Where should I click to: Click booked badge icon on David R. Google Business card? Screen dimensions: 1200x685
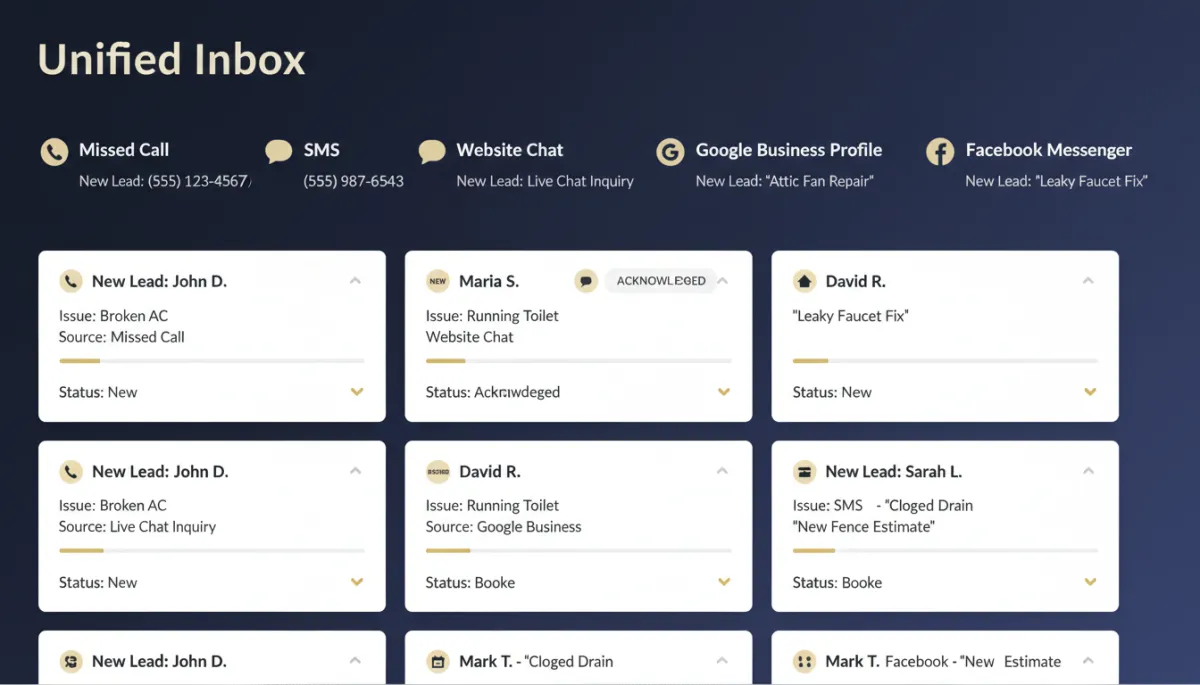437,471
